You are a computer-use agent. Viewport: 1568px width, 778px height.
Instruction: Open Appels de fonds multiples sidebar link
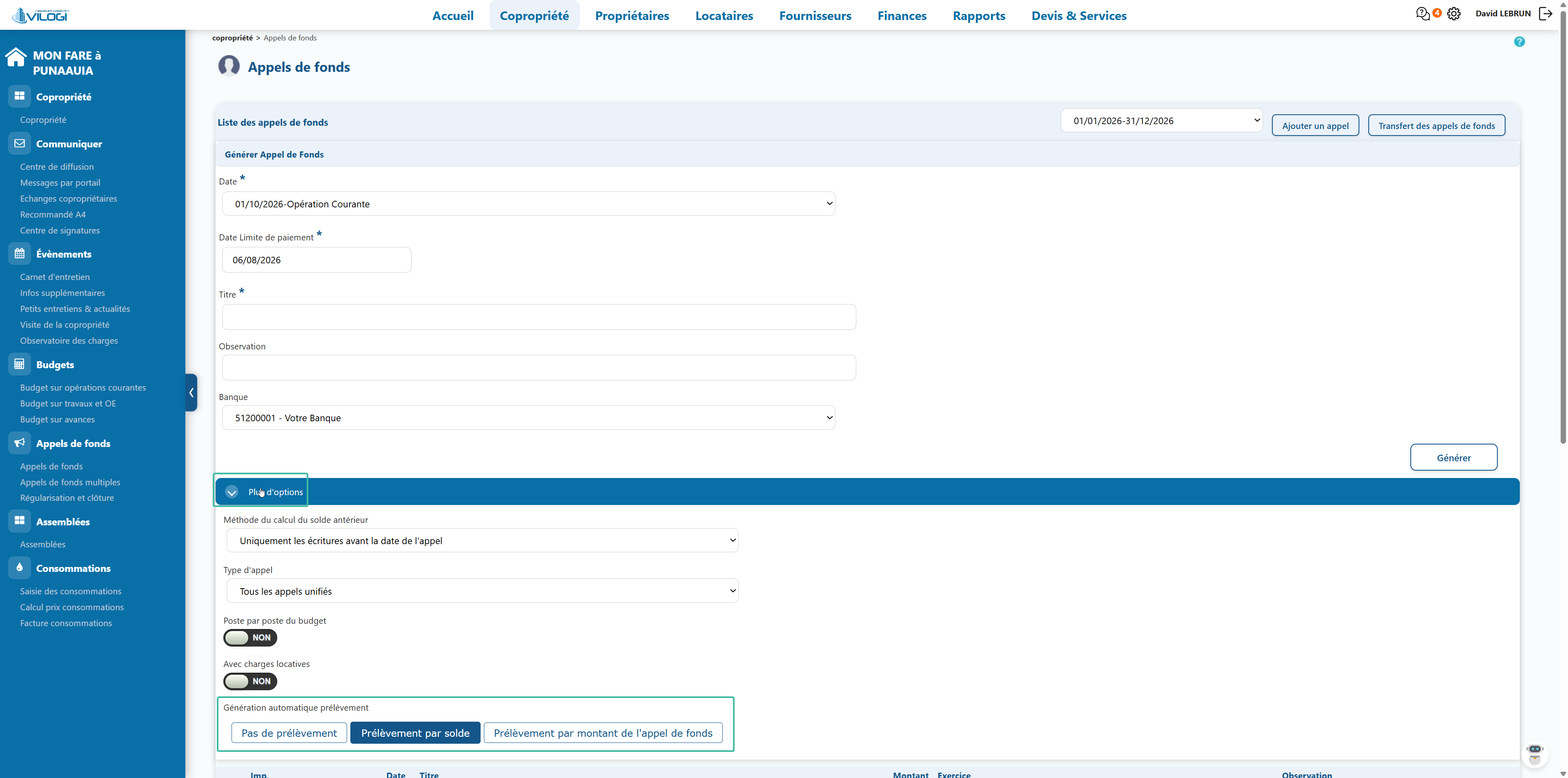tap(70, 482)
